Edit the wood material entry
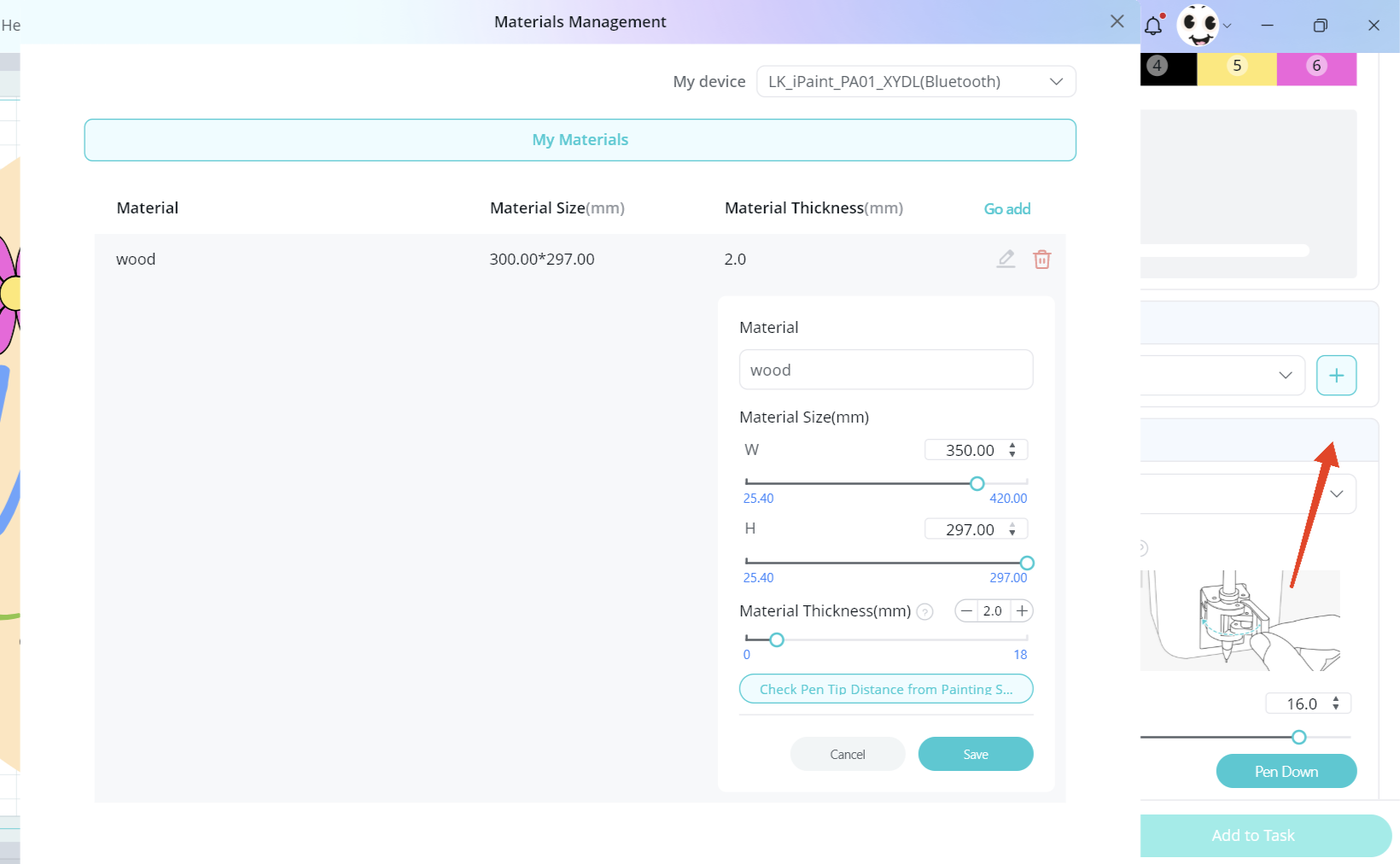Screen dimensions: 1400x864 pyautogui.click(x=1006, y=259)
